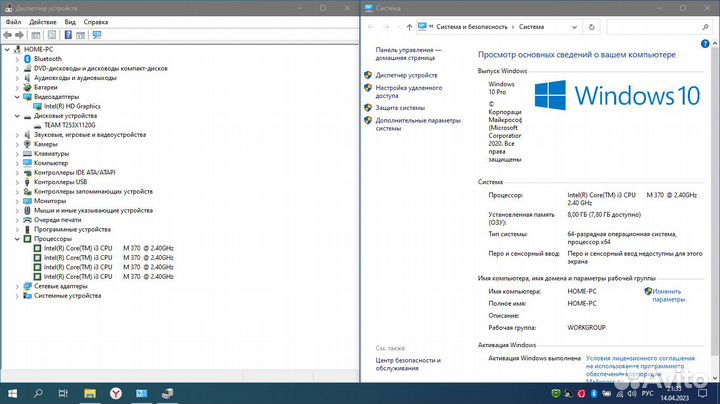Click the update driver toolbar icon next to Help

(80, 35)
